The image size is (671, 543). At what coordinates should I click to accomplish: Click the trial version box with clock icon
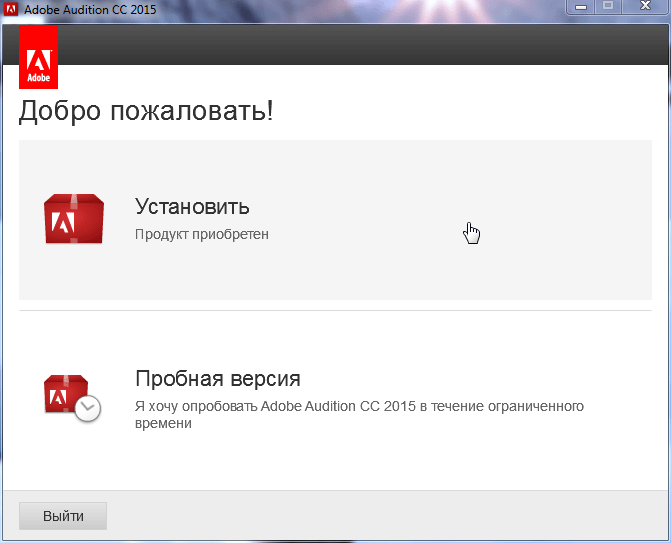[72, 398]
